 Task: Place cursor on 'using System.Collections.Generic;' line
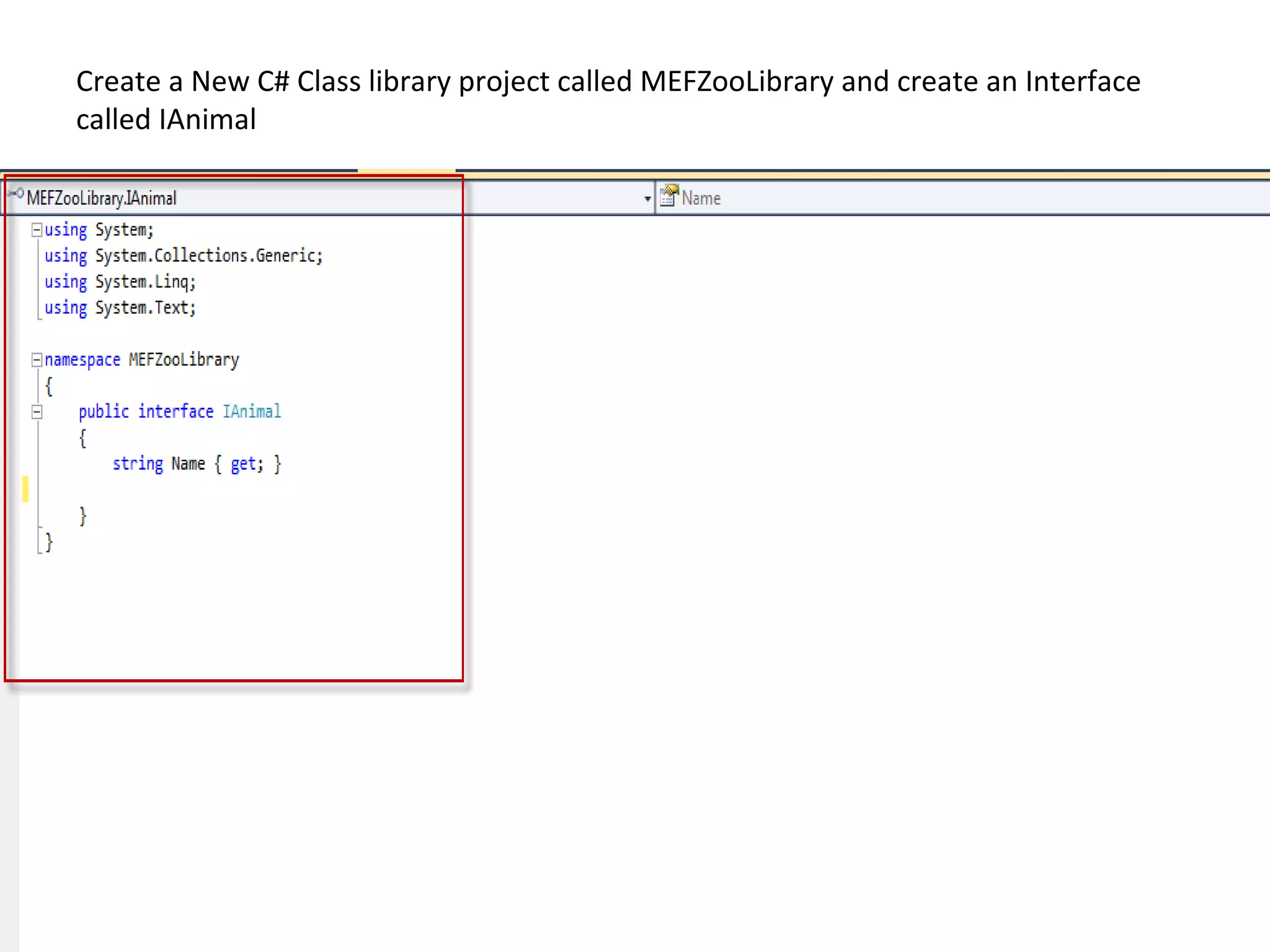point(184,256)
